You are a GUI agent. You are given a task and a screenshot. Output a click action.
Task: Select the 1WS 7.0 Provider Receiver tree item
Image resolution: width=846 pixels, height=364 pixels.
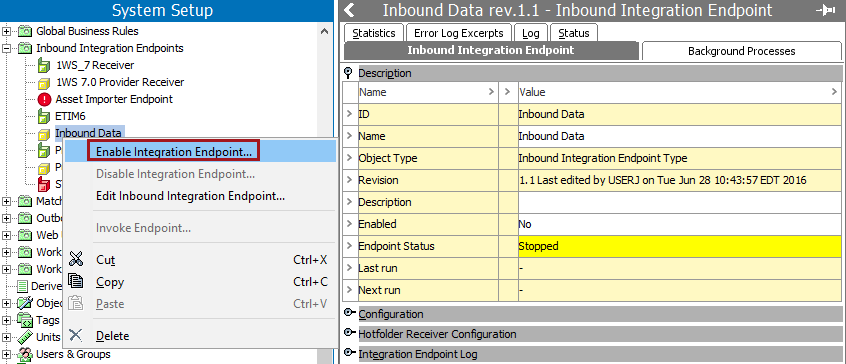coord(120,83)
